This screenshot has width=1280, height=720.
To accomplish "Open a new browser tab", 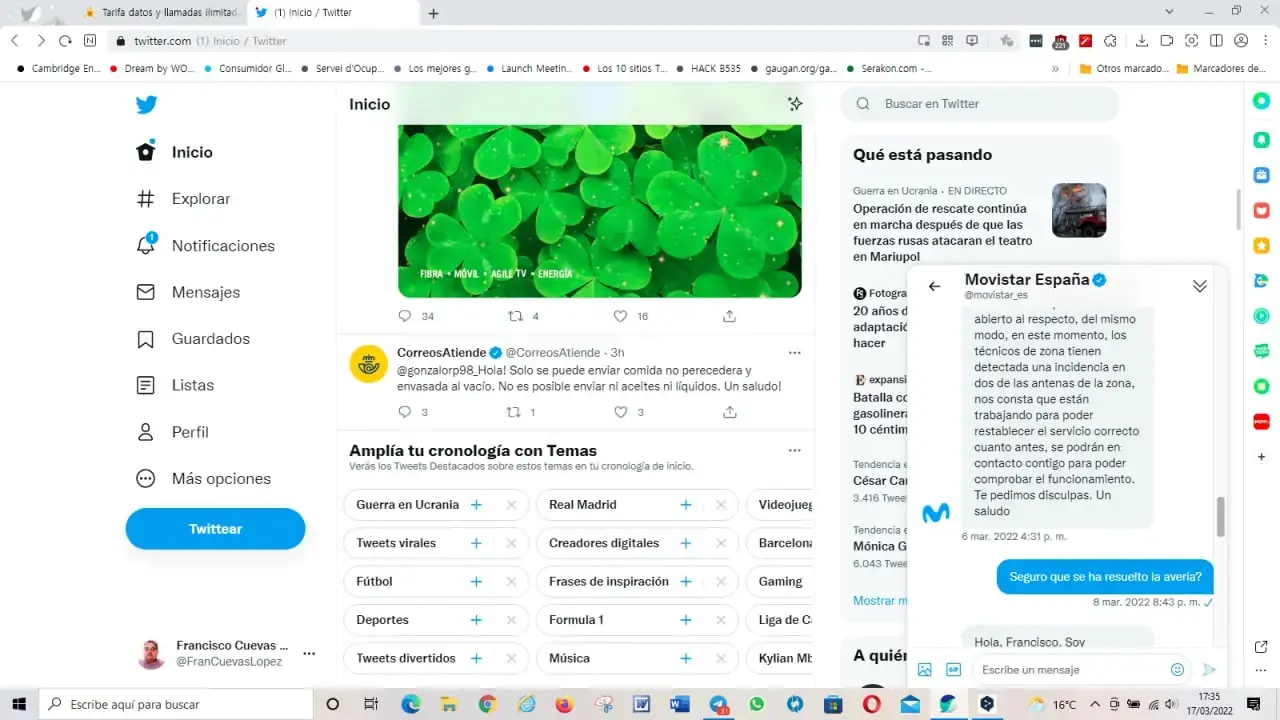I will [x=433, y=13].
